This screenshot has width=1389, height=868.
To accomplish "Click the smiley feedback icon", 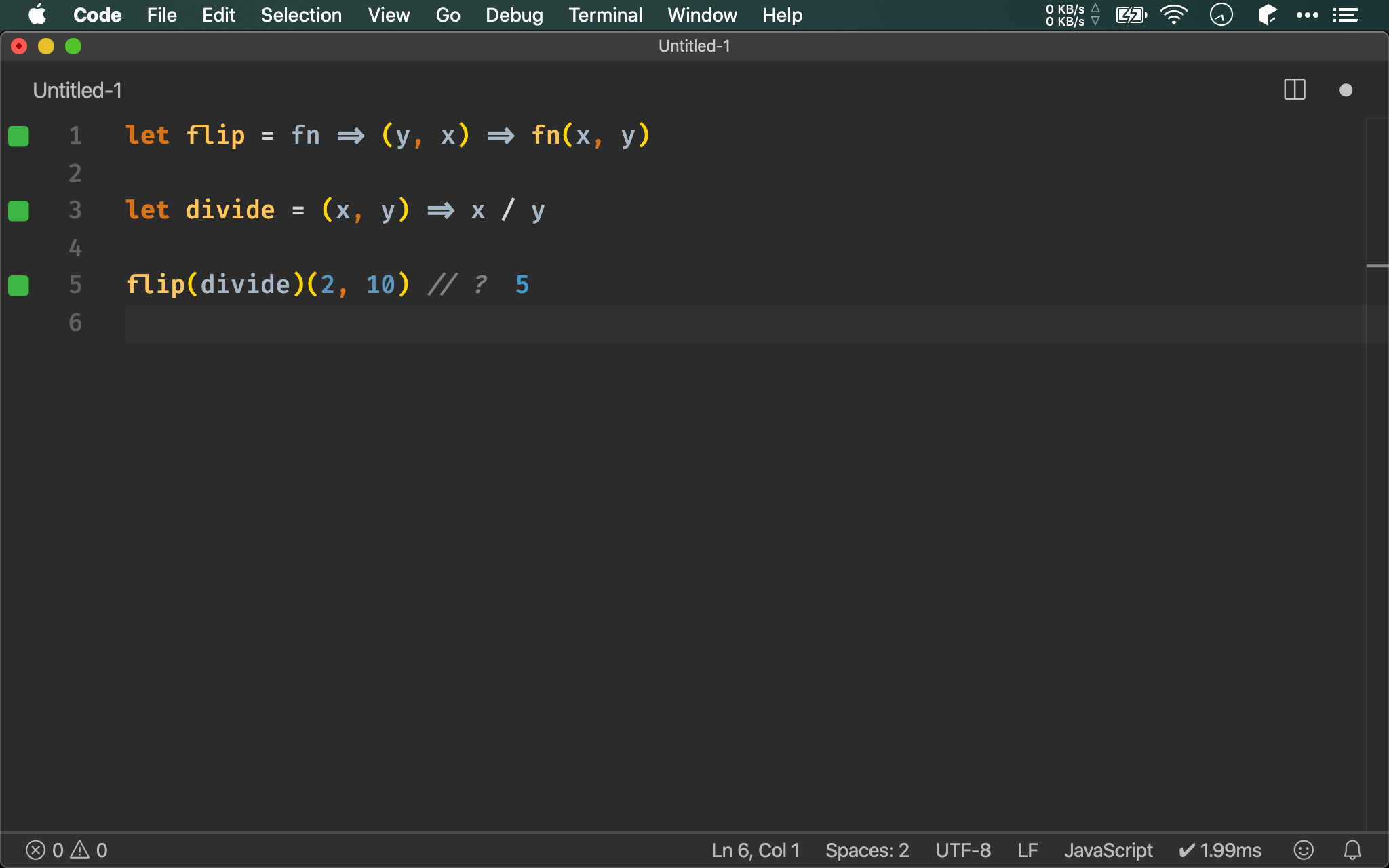I will [x=1304, y=850].
